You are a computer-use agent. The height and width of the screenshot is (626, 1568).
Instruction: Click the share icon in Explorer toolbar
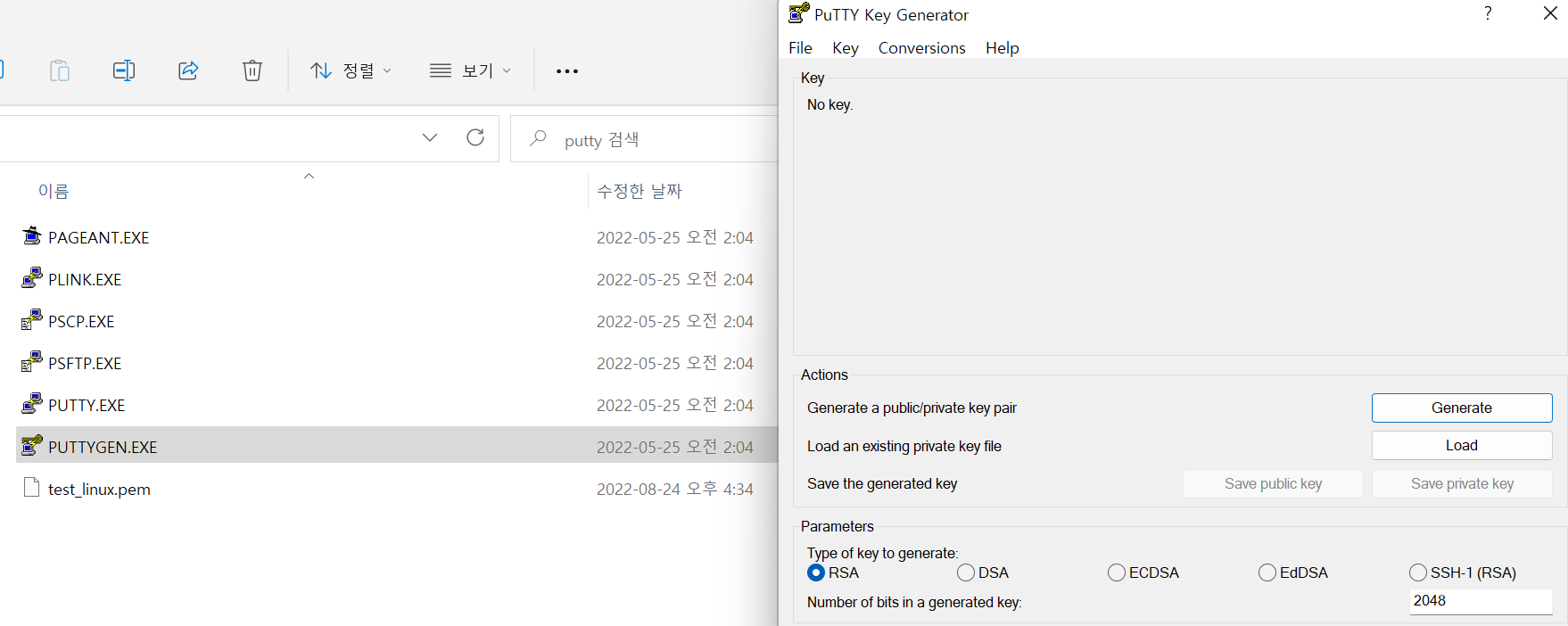pyautogui.click(x=188, y=70)
